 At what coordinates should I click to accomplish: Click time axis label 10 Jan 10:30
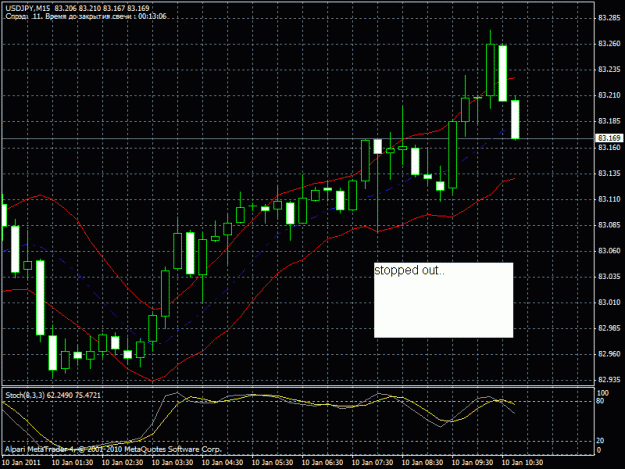[x=522, y=463]
